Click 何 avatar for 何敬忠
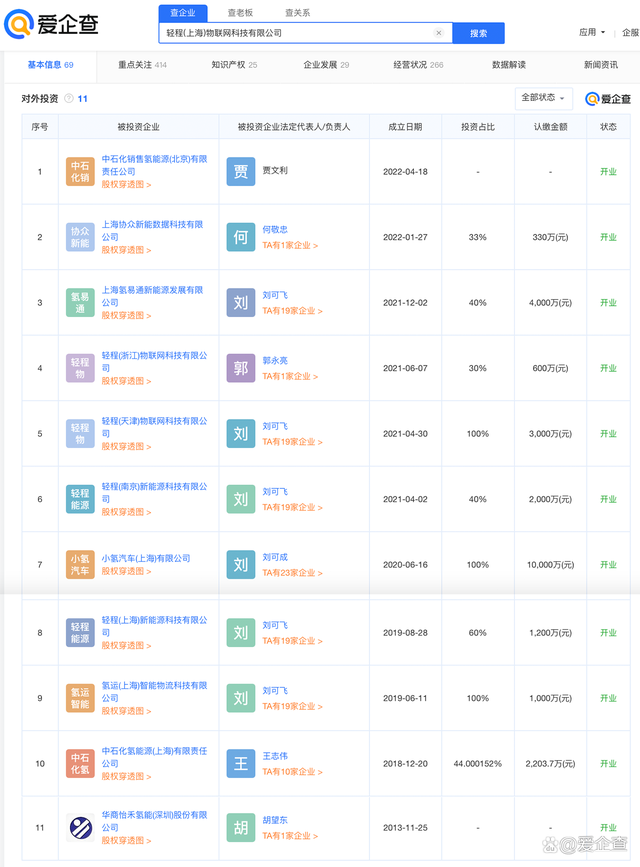640x867 pixels. (241, 237)
